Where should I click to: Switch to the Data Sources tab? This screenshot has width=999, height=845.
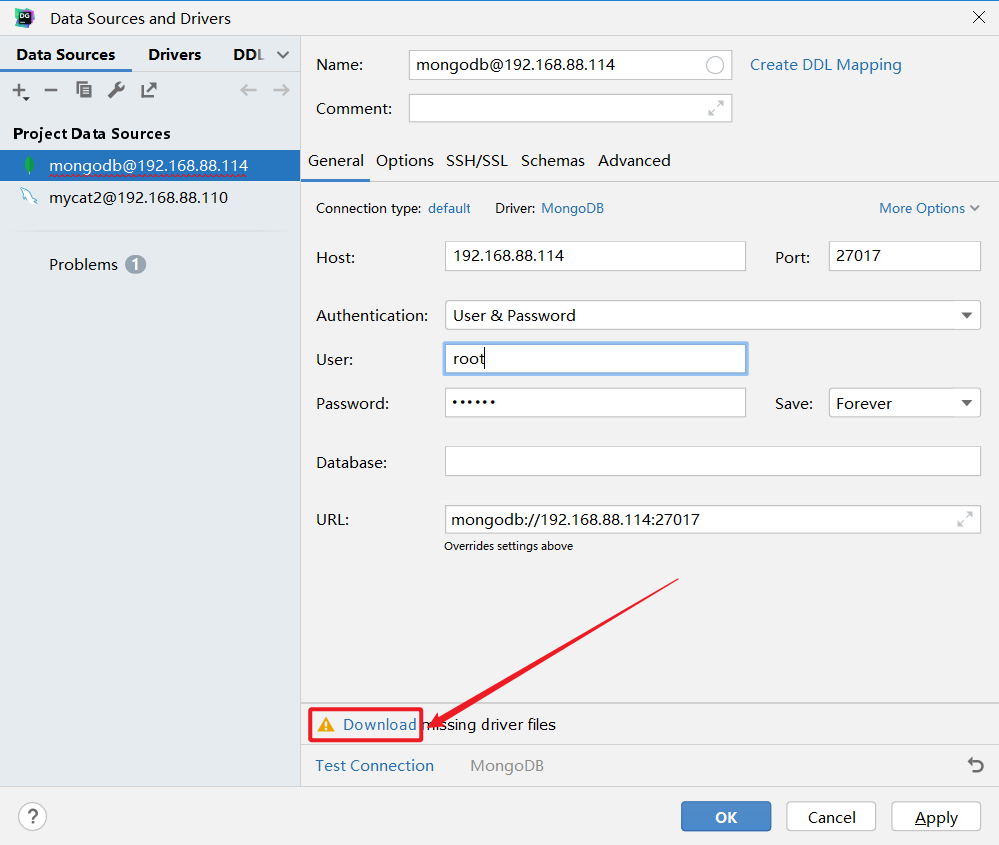pos(66,55)
